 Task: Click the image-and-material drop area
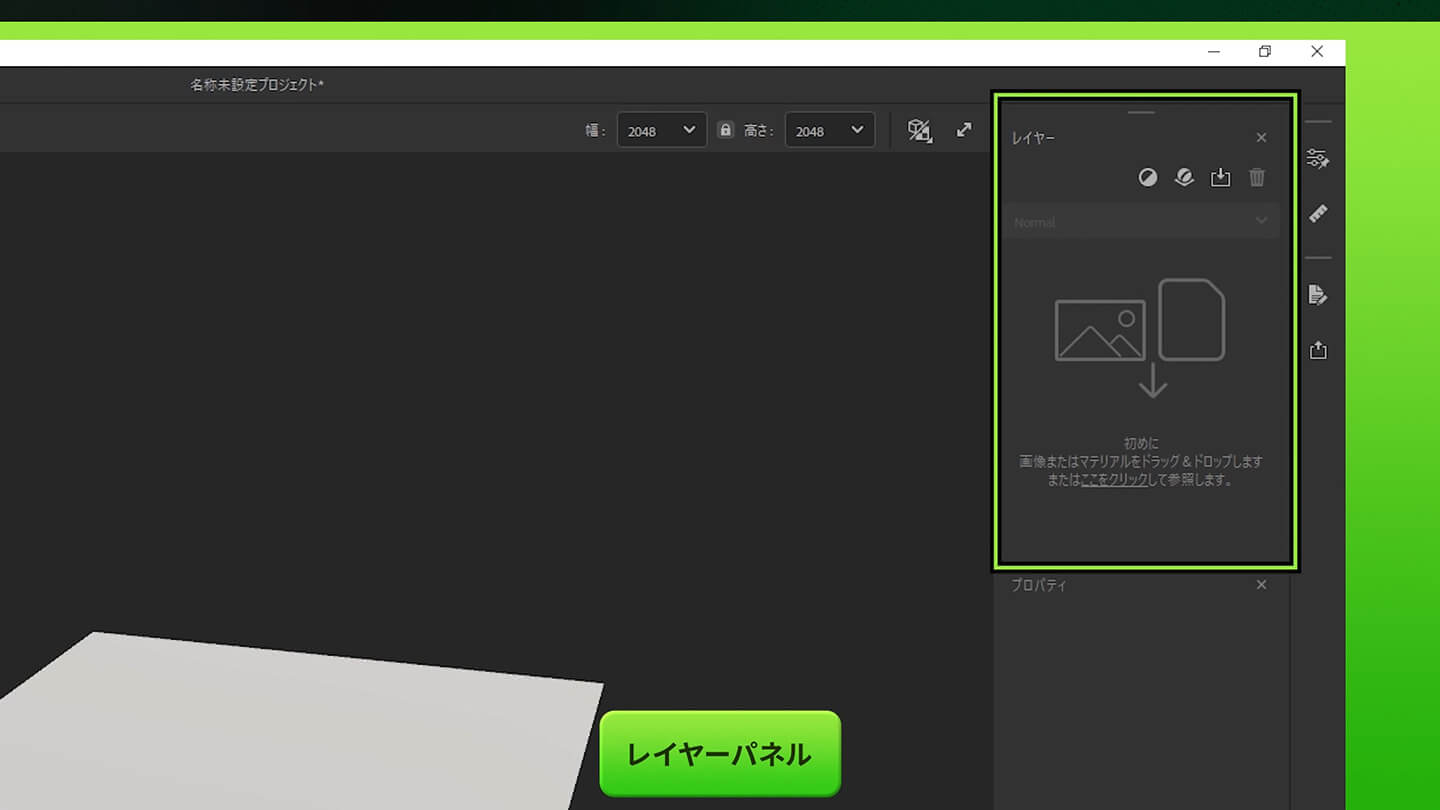(x=1140, y=338)
